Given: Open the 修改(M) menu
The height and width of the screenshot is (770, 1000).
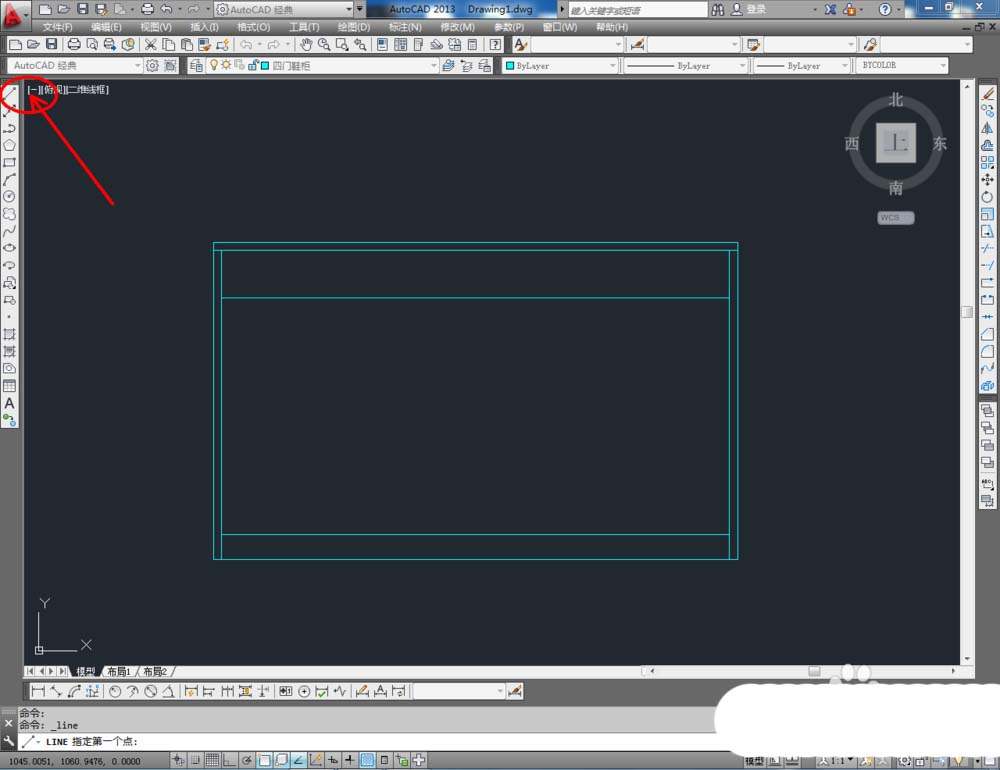Looking at the screenshot, I should 457,27.
